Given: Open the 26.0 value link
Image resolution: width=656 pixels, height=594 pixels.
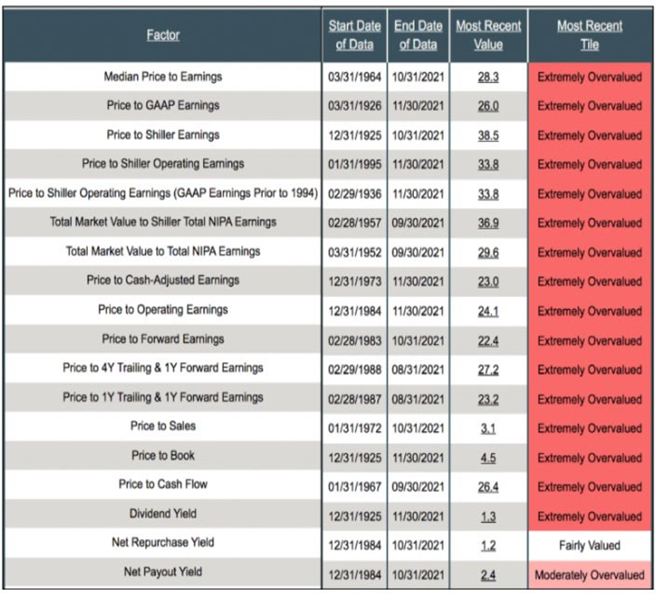Looking at the screenshot, I should (x=488, y=106).
